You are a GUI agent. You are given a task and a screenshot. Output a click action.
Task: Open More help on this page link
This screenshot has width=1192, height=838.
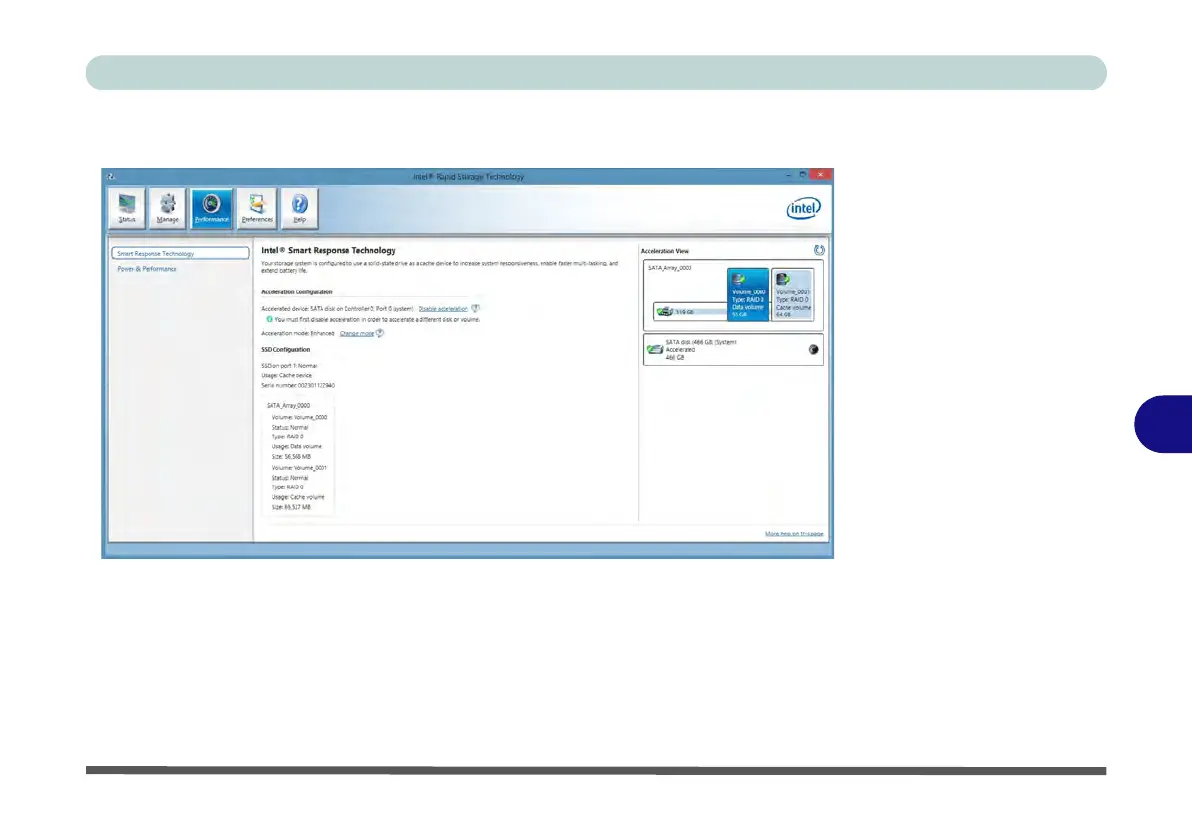coord(794,534)
